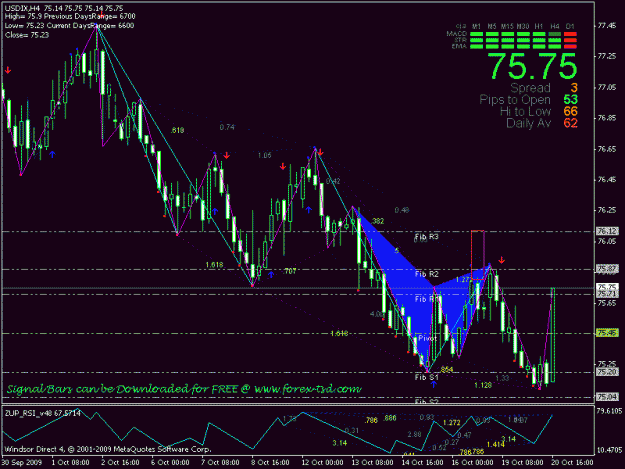The width and height of the screenshot is (625, 469).
Task: Click the .886 label in the RSI panel
Action: tap(389, 418)
